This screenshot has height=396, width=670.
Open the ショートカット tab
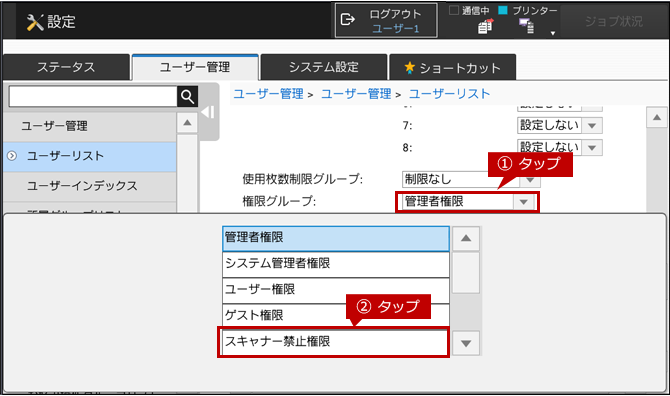click(453, 67)
